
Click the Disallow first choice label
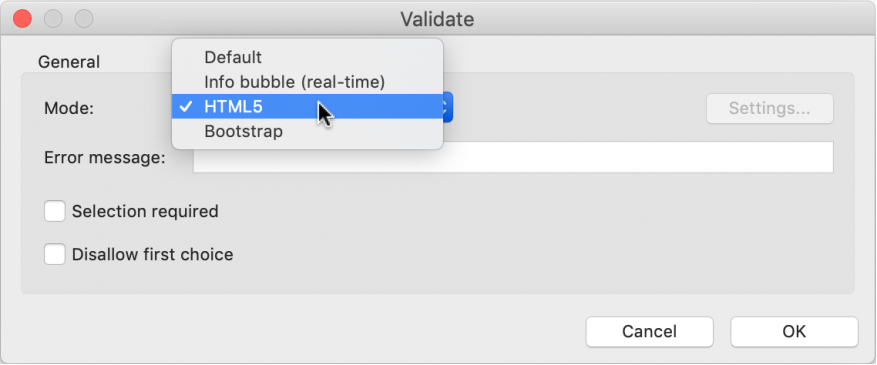(x=153, y=254)
